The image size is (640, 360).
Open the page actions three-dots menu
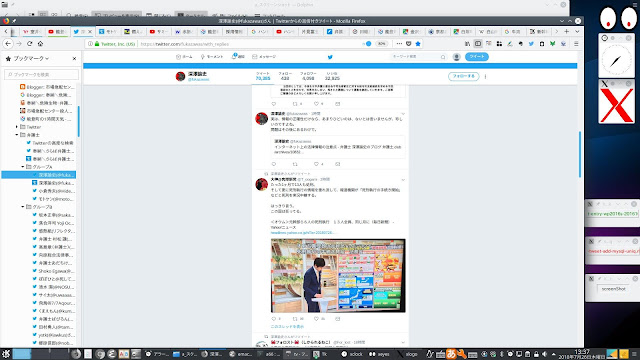(x=399, y=44)
